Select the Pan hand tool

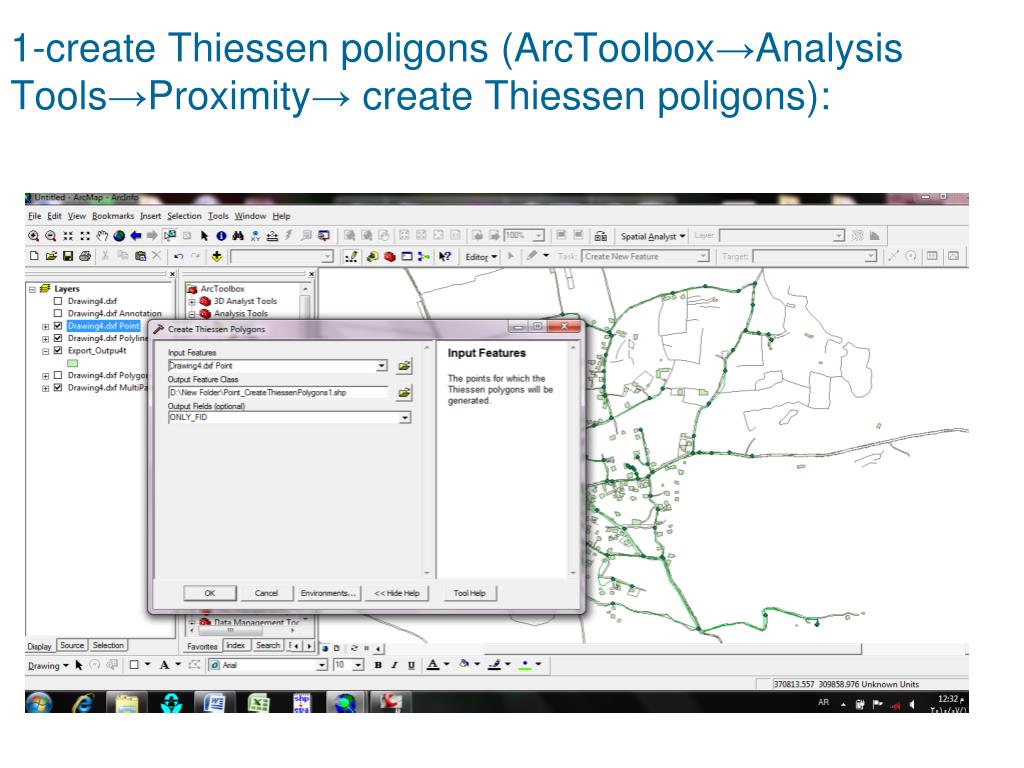tap(102, 236)
